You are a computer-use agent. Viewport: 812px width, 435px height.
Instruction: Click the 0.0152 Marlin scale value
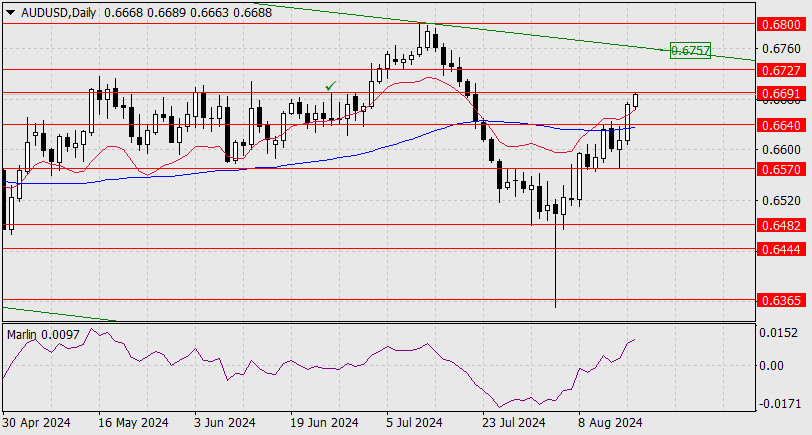pyautogui.click(x=779, y=333)
